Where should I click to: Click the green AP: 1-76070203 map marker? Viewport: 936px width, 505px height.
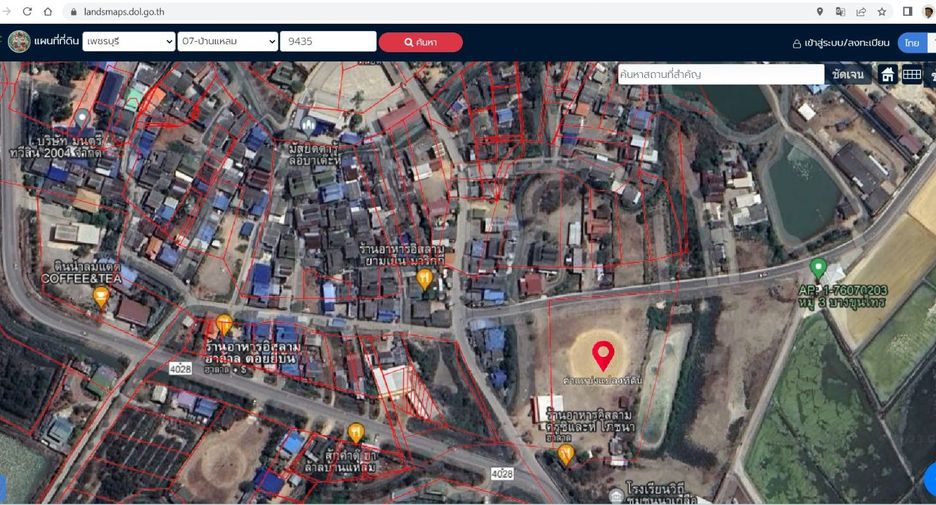[818, 268]
